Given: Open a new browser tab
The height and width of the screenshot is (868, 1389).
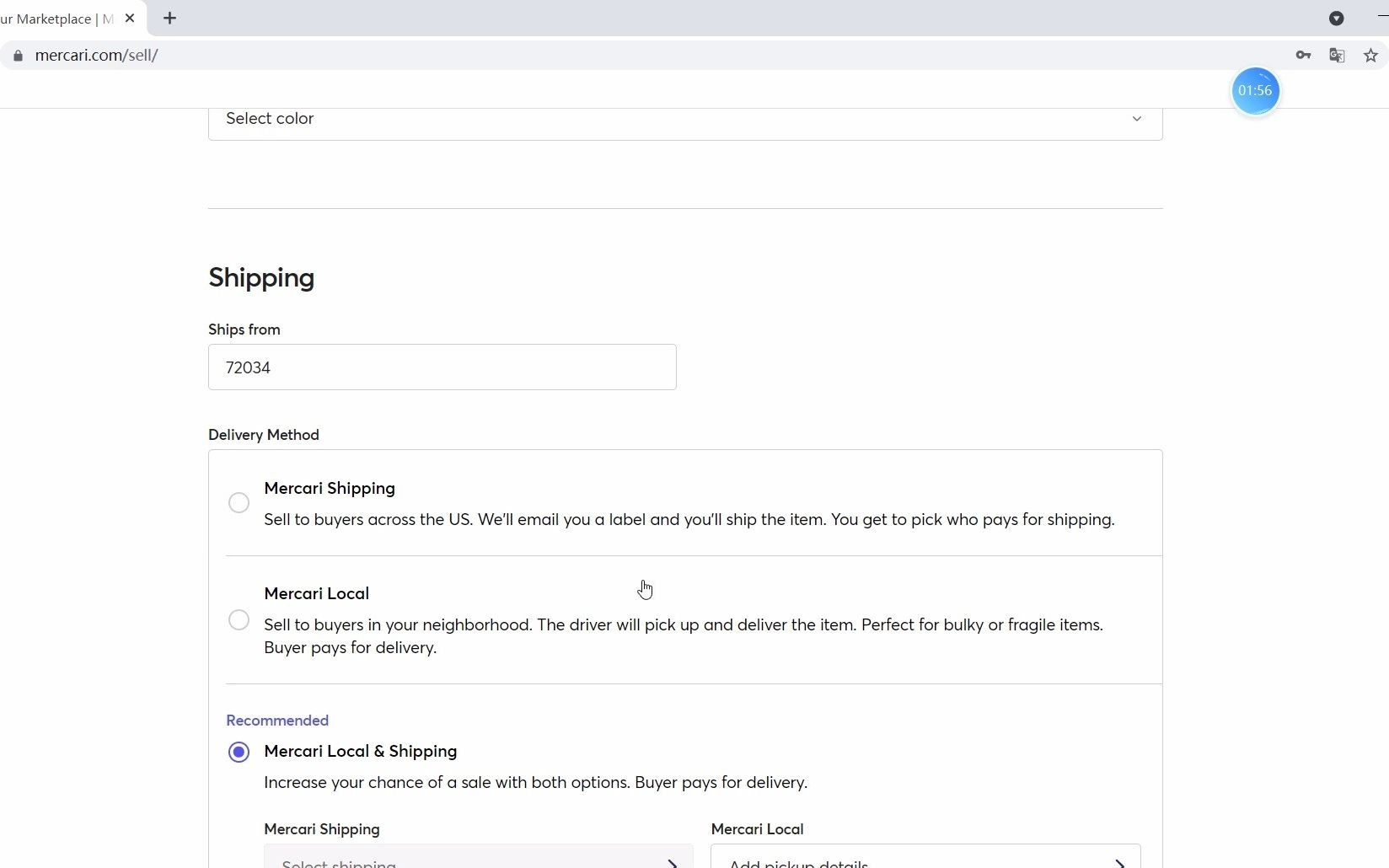Looking at the screenshot, I should (x=169, y=18).
